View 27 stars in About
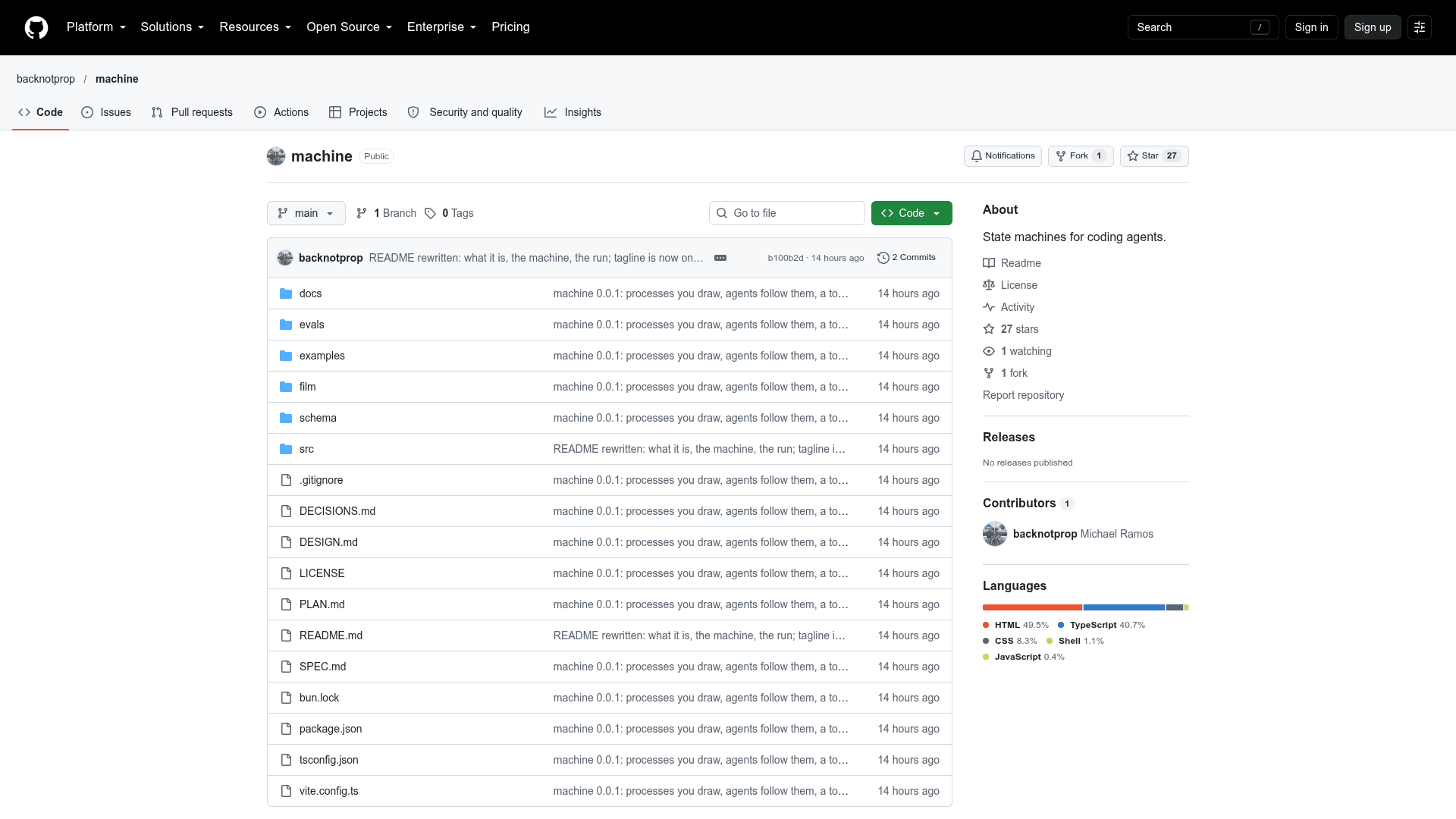Viewport: 1456px width, 819px height. pos(1011,329)
